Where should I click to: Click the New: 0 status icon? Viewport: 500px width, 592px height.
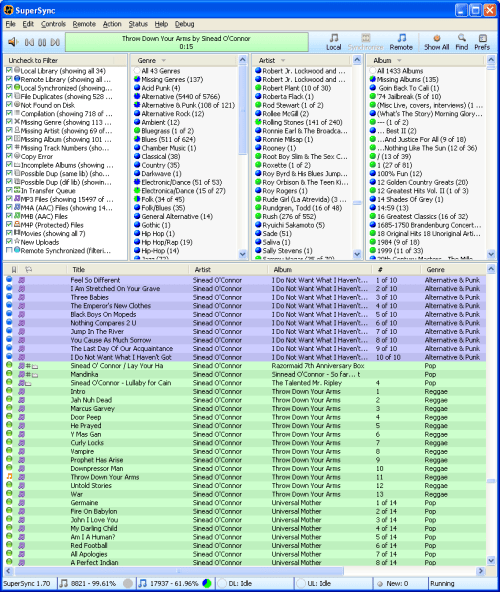(x=380, y=584)
